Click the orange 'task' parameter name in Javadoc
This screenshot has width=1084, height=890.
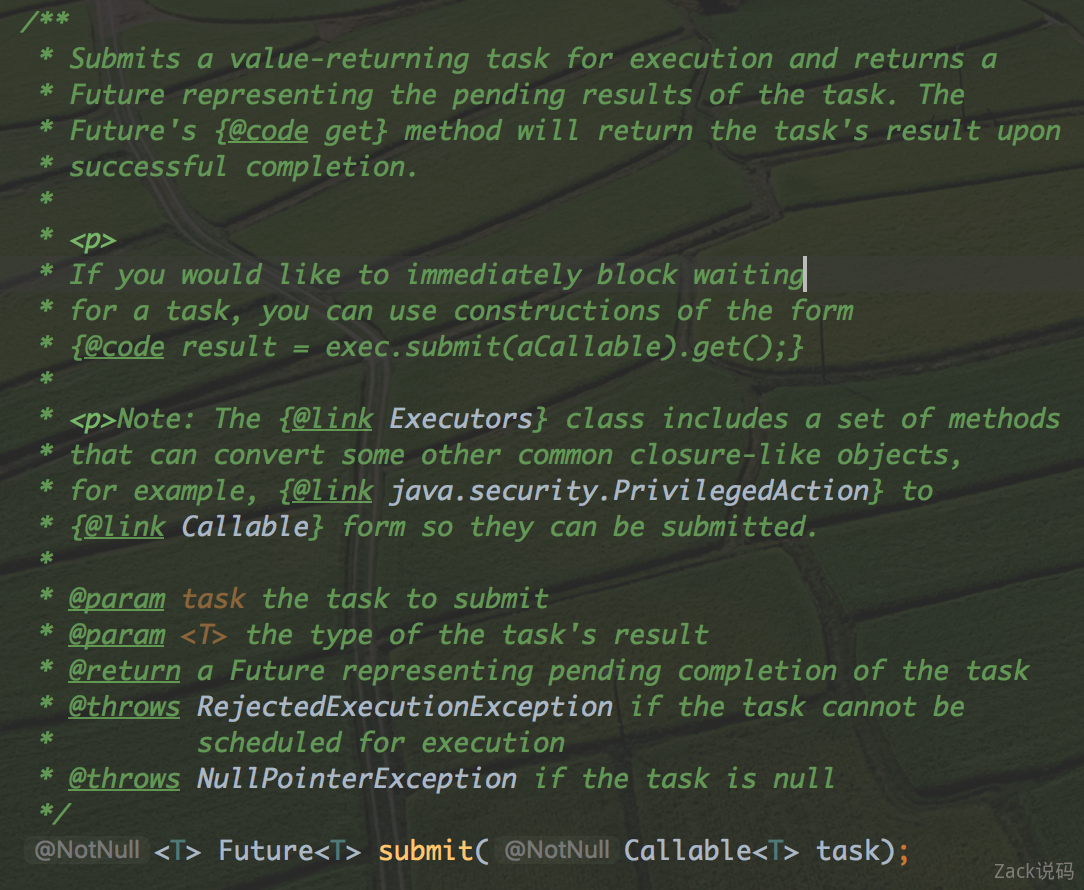click(x=213, y=599)
